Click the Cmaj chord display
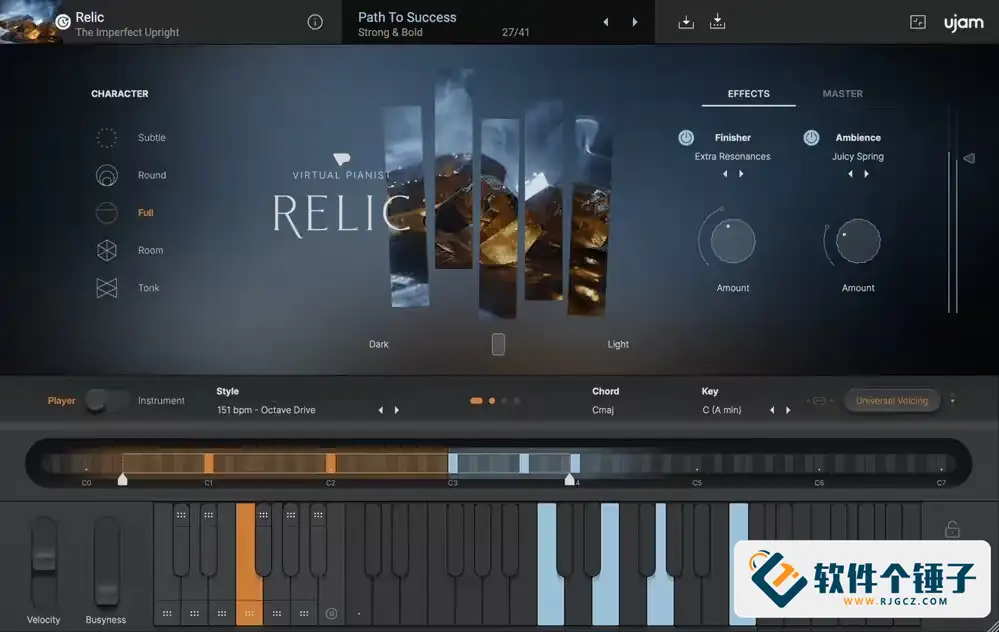 point(603,410)
